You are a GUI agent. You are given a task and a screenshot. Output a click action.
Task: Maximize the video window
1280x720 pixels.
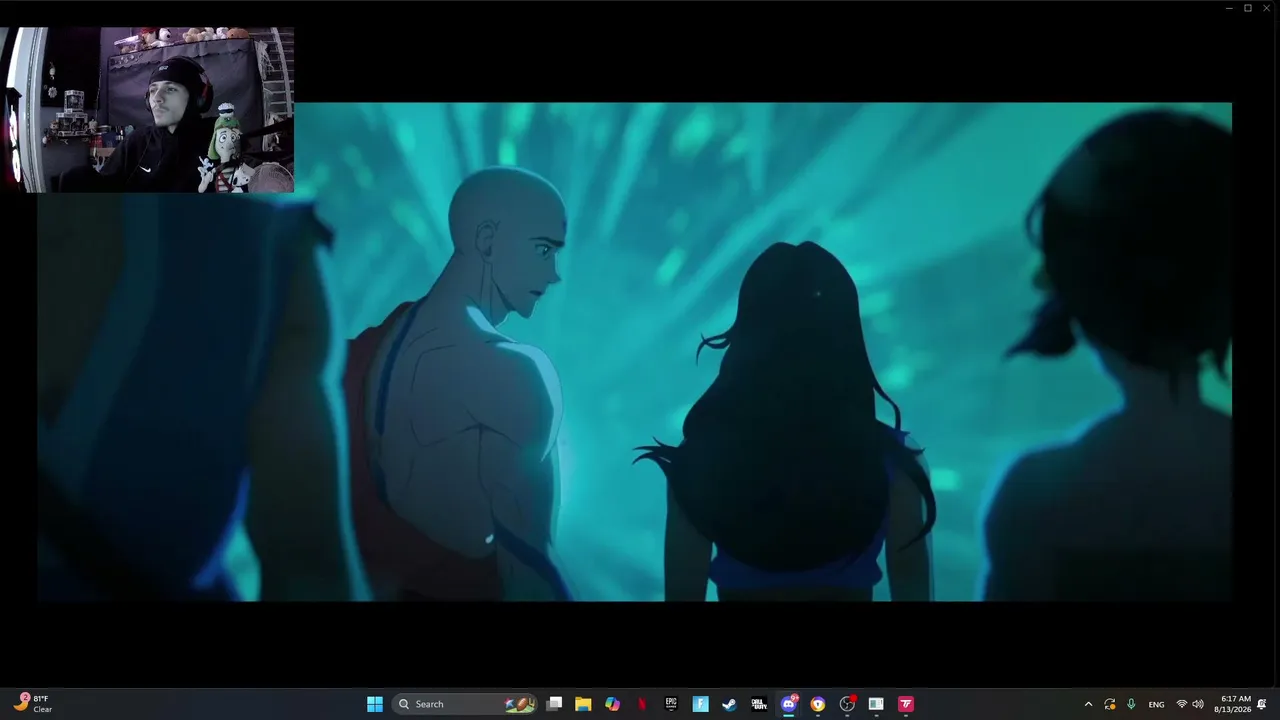point(1248,8)
